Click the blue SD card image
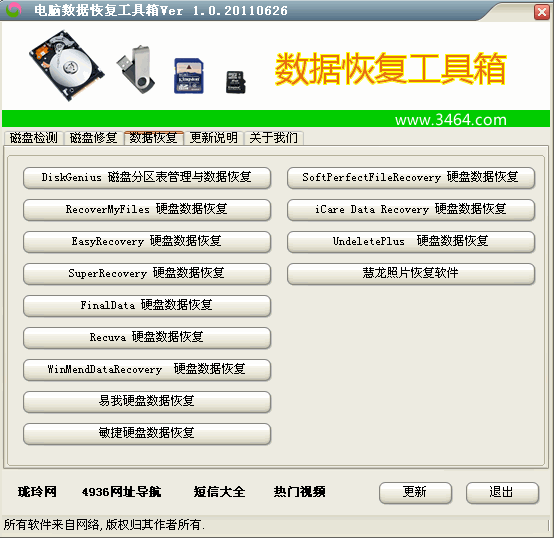The width and height of the screenshot is (554, 538). (x=189, y=76)
